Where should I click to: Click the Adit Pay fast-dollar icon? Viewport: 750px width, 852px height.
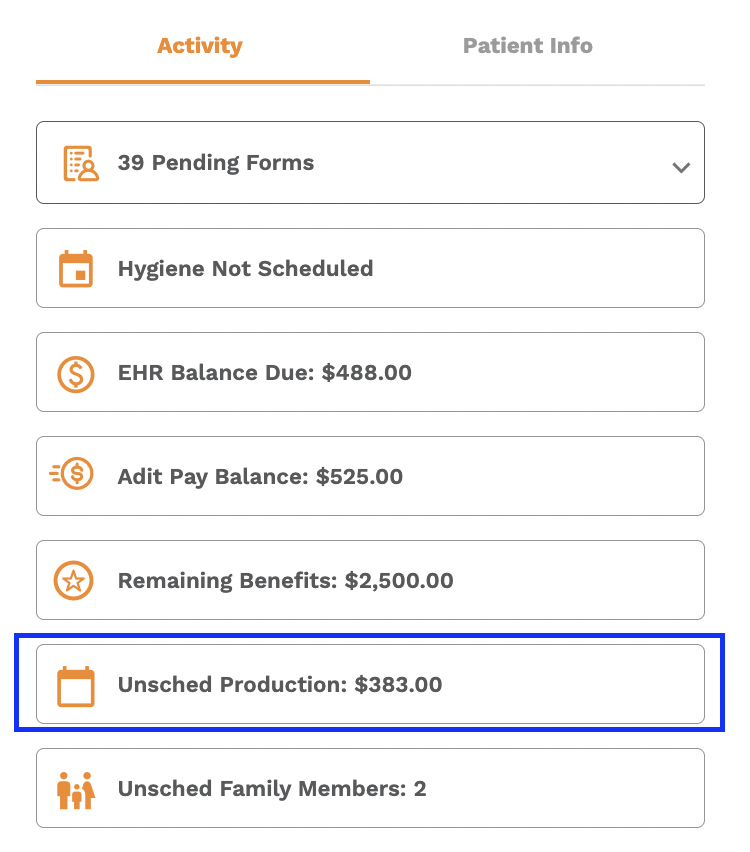click(72, 473)
